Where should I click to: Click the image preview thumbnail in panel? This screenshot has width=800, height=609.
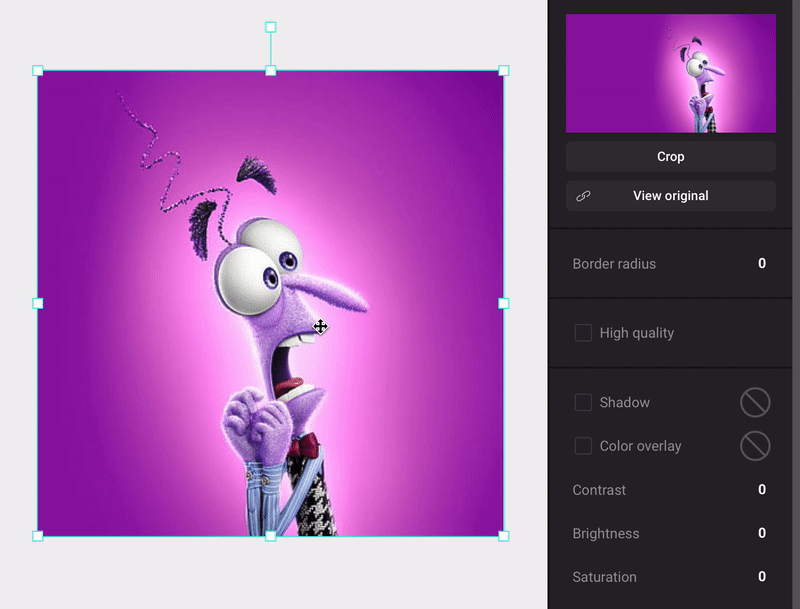point(670,73)
